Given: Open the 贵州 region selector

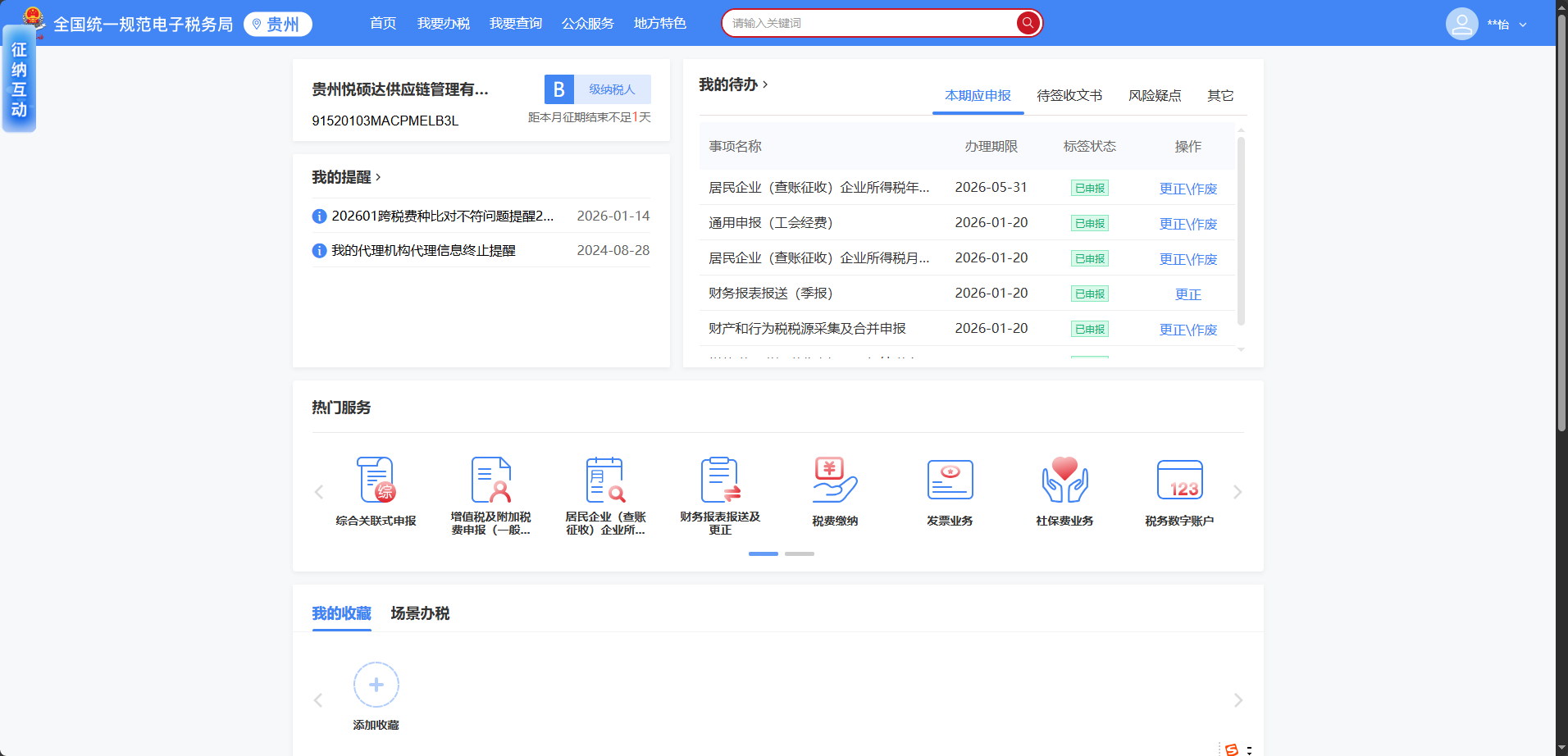Looking at the screenshot, I should [x=278, y=25].
